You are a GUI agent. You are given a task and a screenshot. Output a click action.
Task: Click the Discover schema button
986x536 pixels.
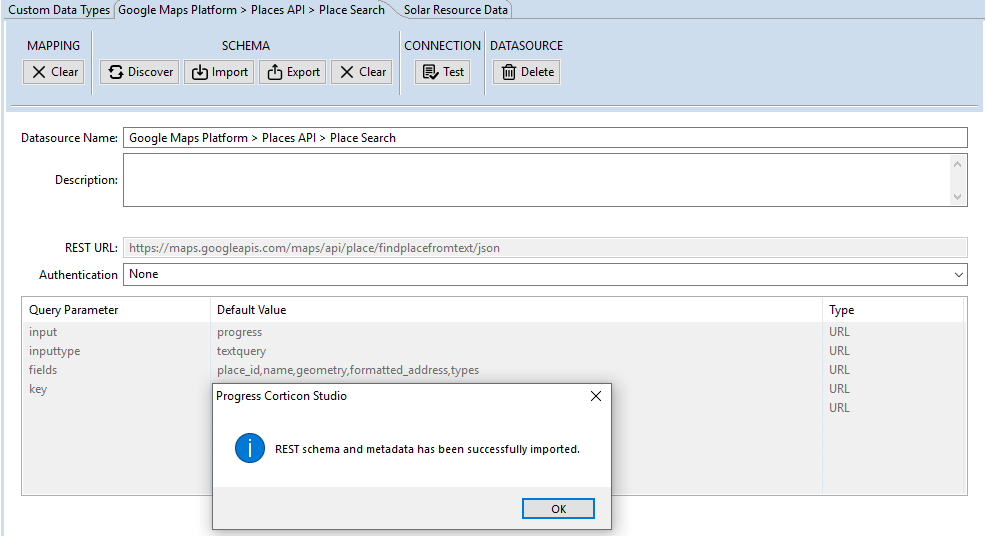pyautogui.click(x=140, y=72)
